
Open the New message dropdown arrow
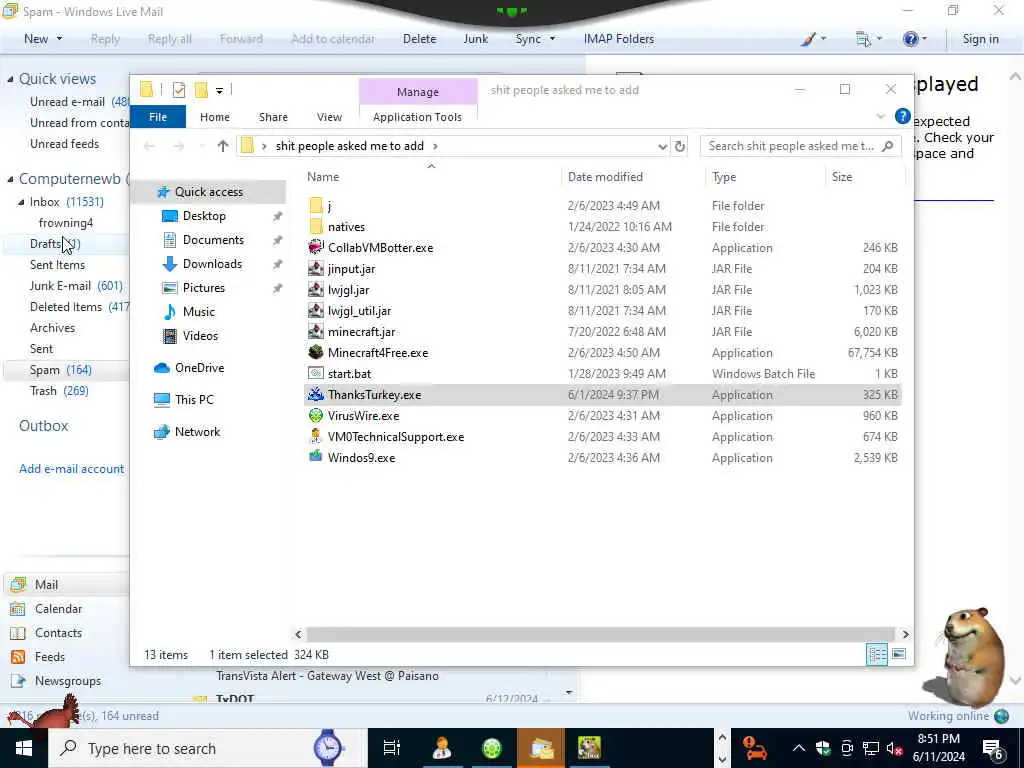click(59, 39)
